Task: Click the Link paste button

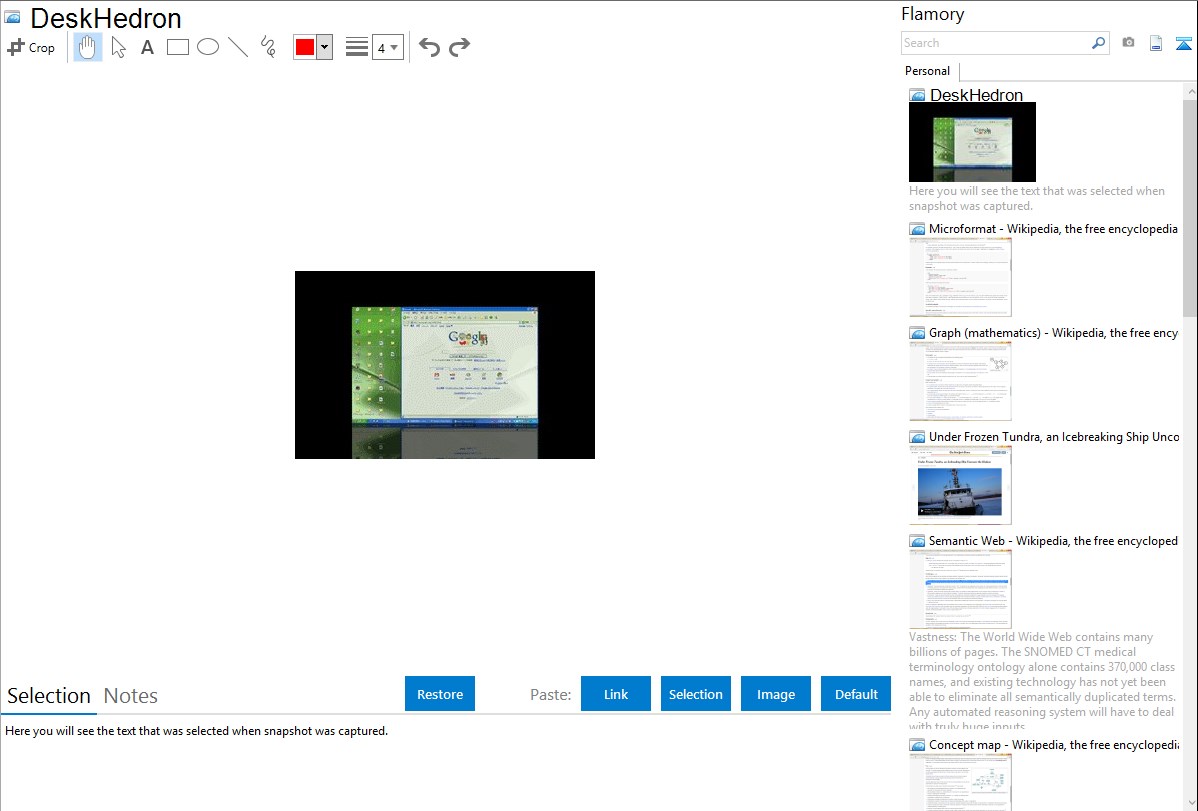Action: tap(616, 694)
